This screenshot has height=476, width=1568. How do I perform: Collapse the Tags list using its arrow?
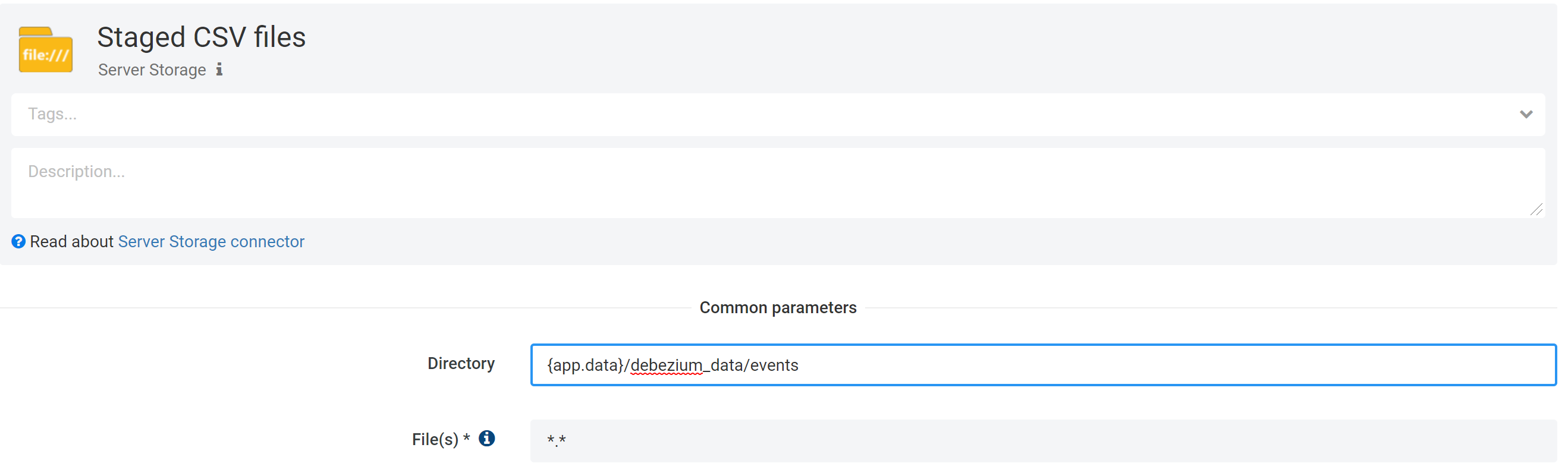(1526, 114)
